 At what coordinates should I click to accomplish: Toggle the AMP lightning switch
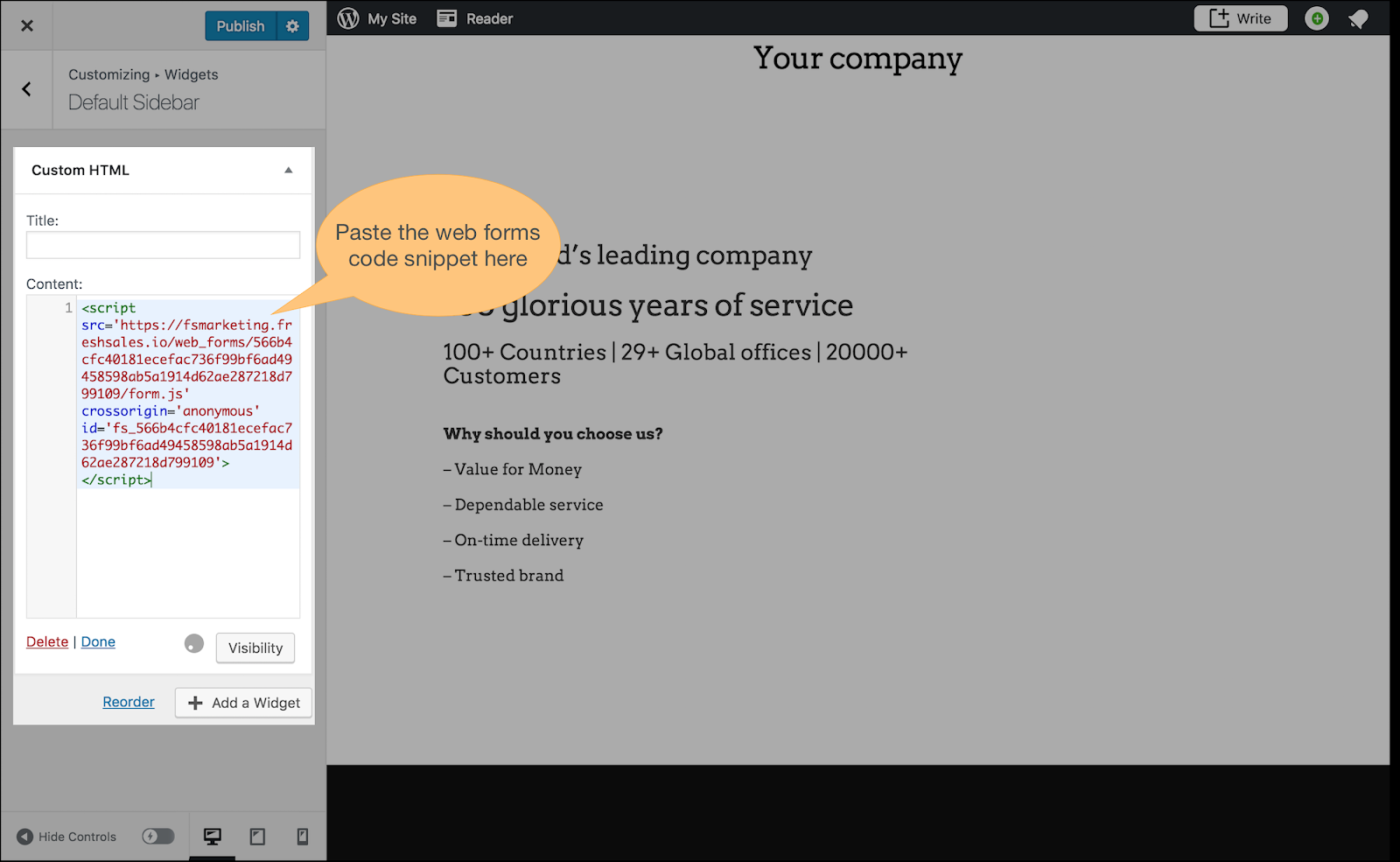point(158,837)
